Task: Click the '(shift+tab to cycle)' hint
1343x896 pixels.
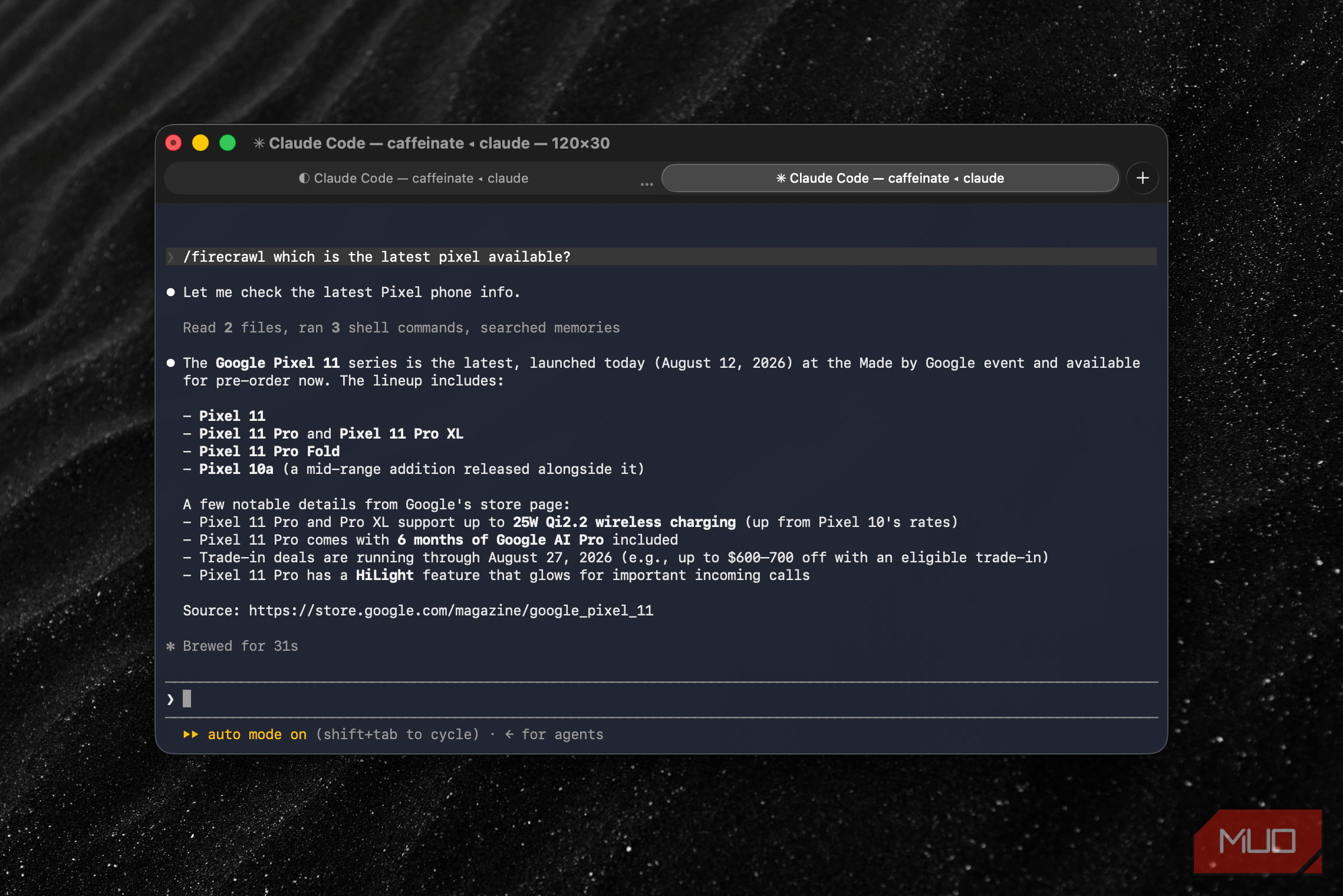Action: (397, 734)
